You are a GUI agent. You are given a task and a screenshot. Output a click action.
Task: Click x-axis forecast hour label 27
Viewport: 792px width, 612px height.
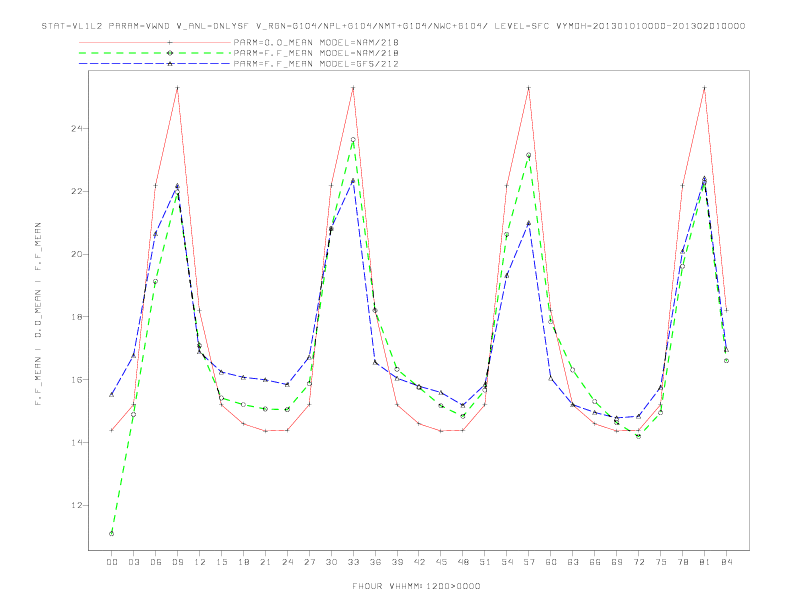click(x=309, y=562)
